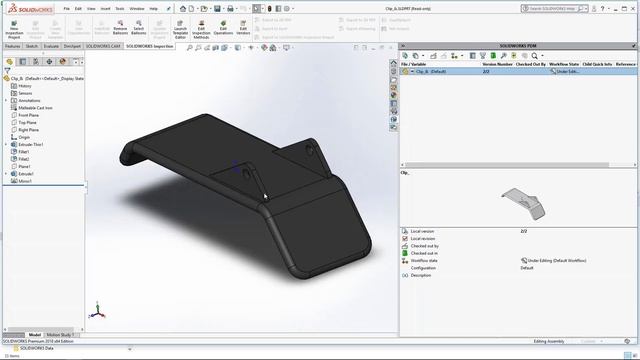Click the task pane Appearances icon
This screenshot has height=360, width=640.
[x=393, y=95]
